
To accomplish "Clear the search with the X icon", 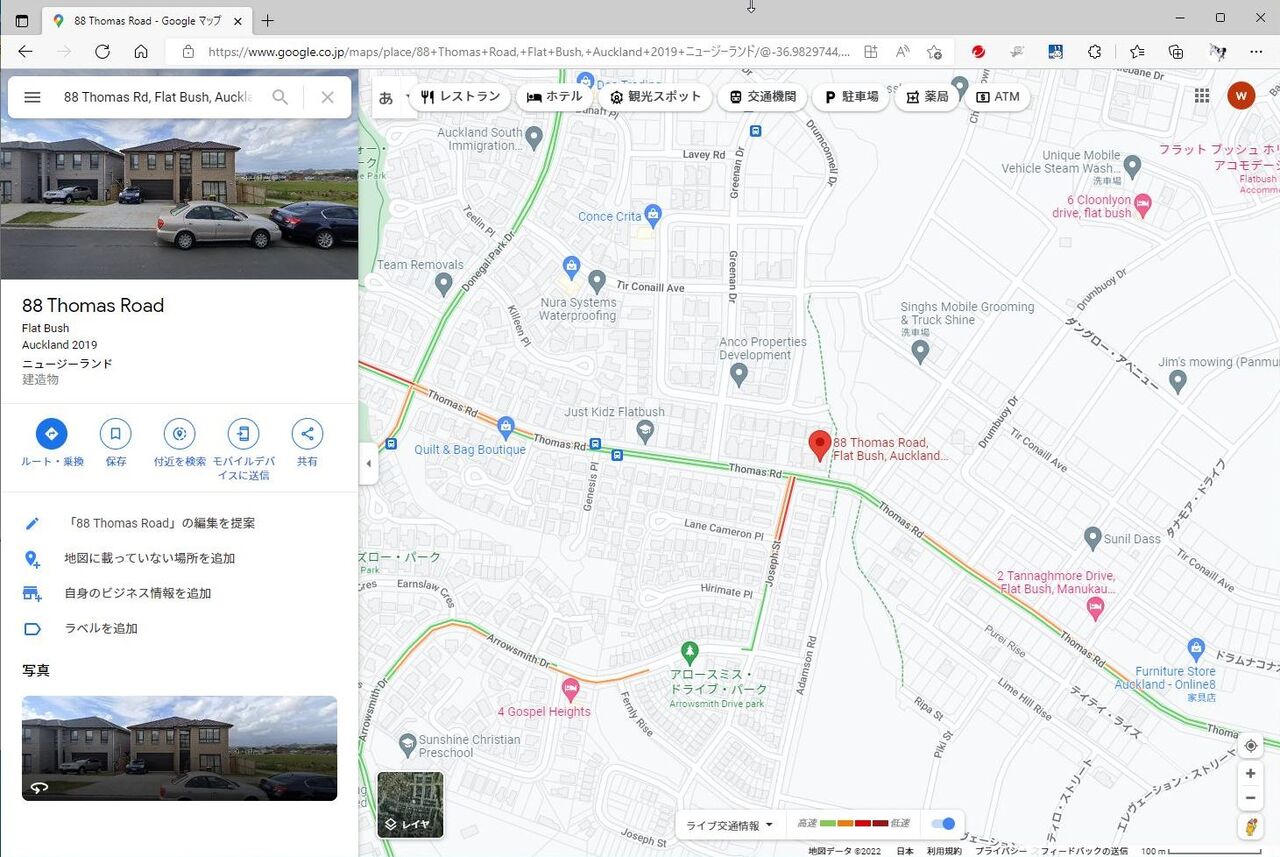I will click(327, 97).
